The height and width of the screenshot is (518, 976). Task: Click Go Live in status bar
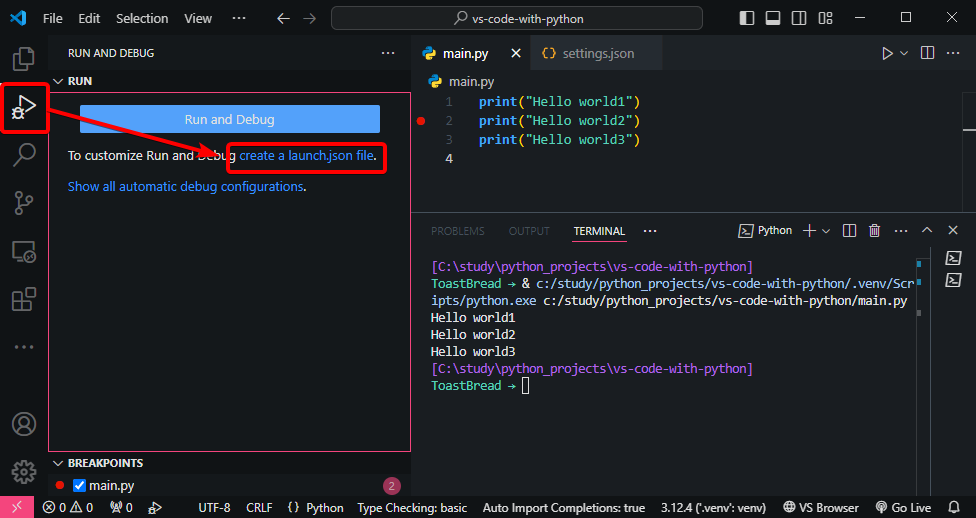903,507
